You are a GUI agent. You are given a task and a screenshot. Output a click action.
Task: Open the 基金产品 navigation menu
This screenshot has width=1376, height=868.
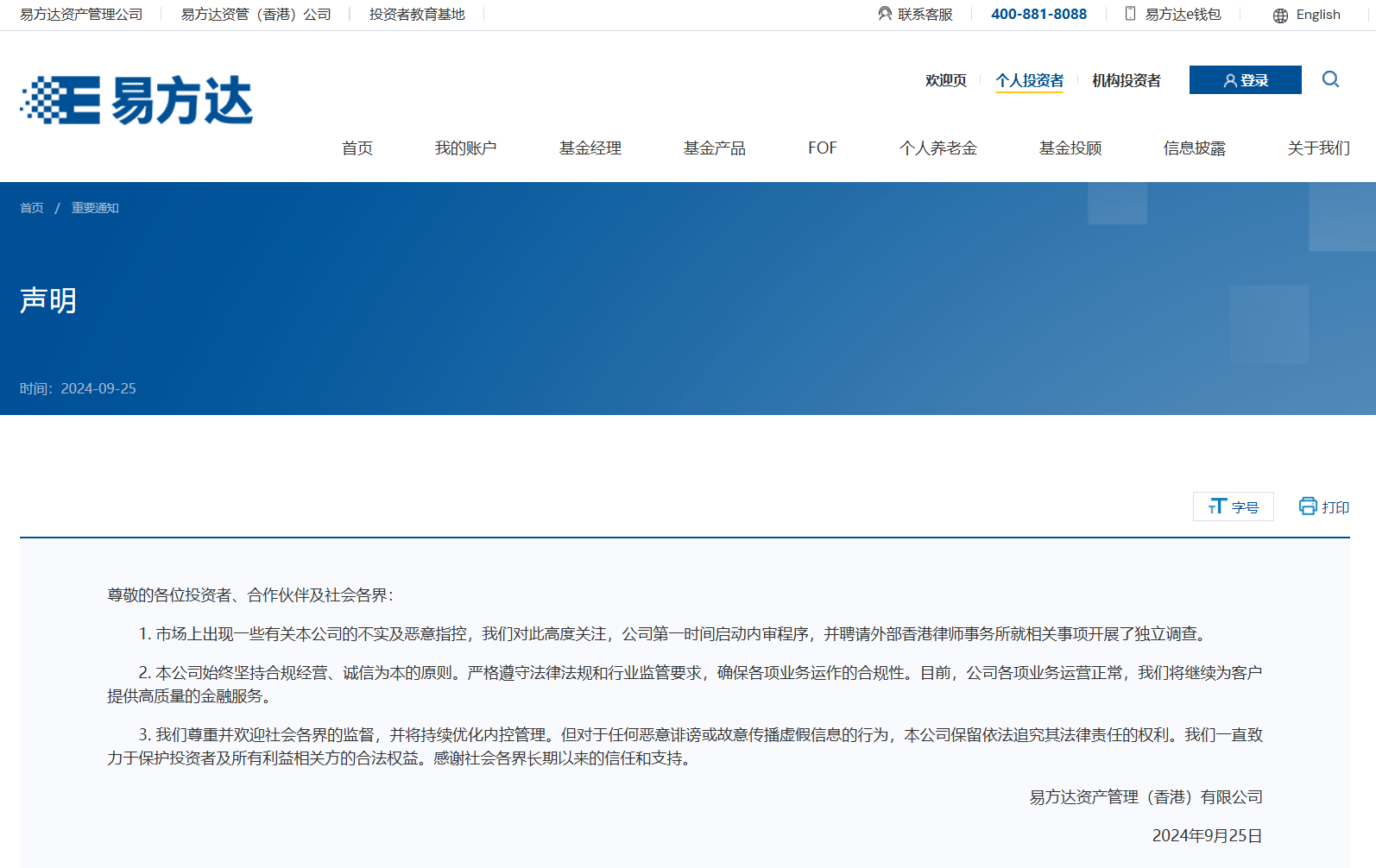714,148
